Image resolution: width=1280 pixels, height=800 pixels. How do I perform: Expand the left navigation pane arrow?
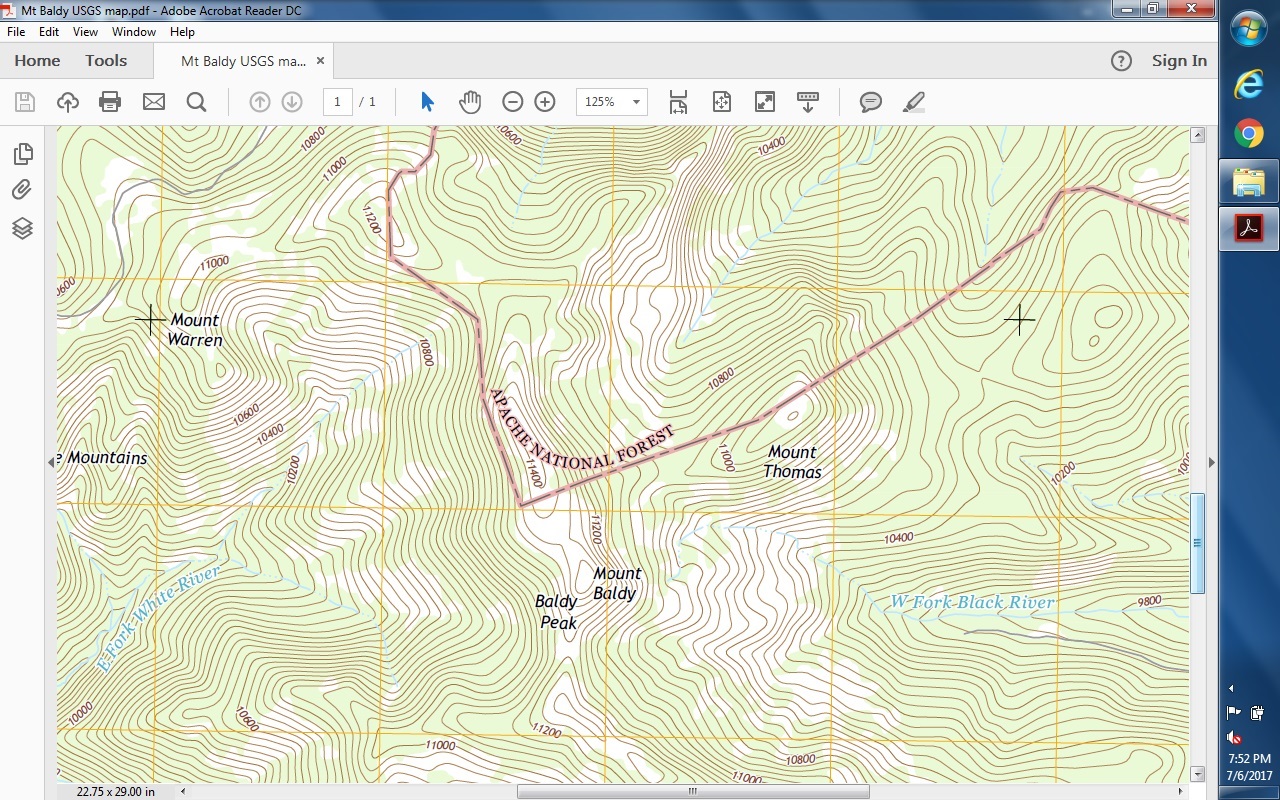coord(51,462)
